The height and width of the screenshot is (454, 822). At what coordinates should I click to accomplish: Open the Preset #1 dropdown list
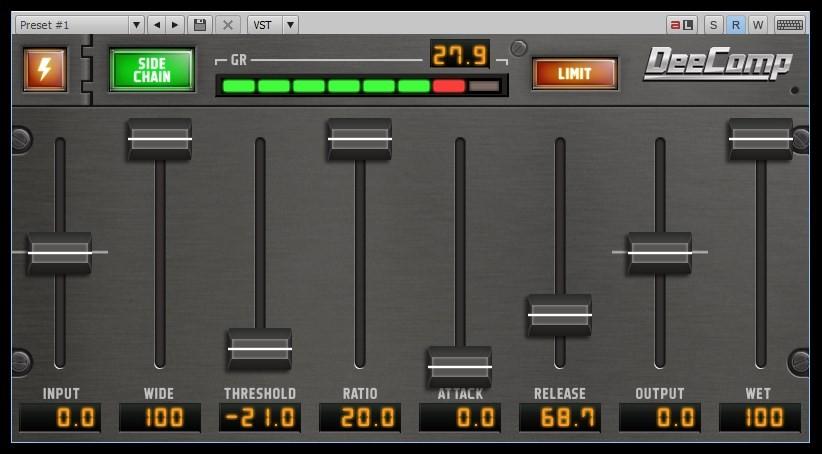[80, 25]
